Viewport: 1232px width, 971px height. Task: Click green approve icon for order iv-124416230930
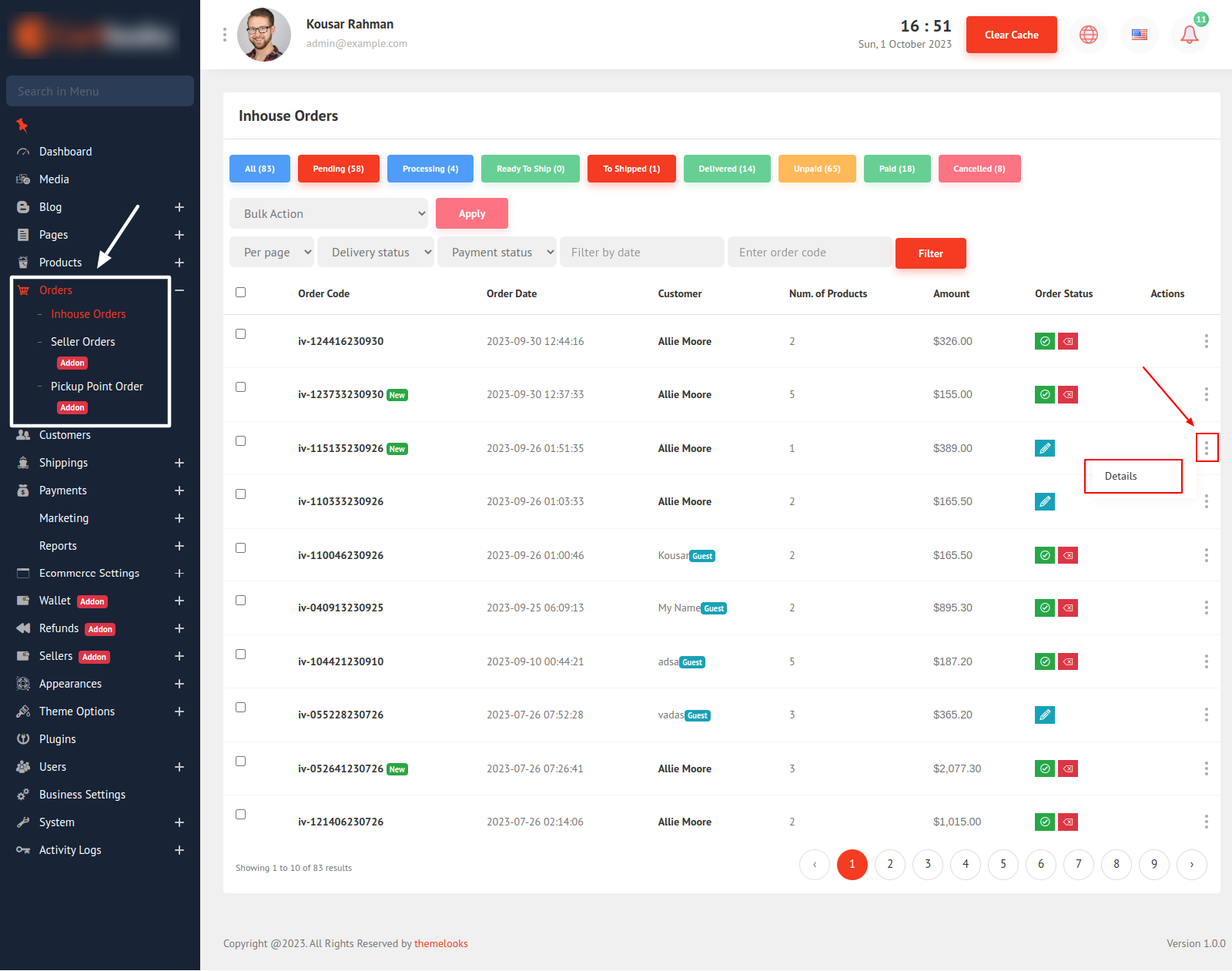(x=1044, y=341)
